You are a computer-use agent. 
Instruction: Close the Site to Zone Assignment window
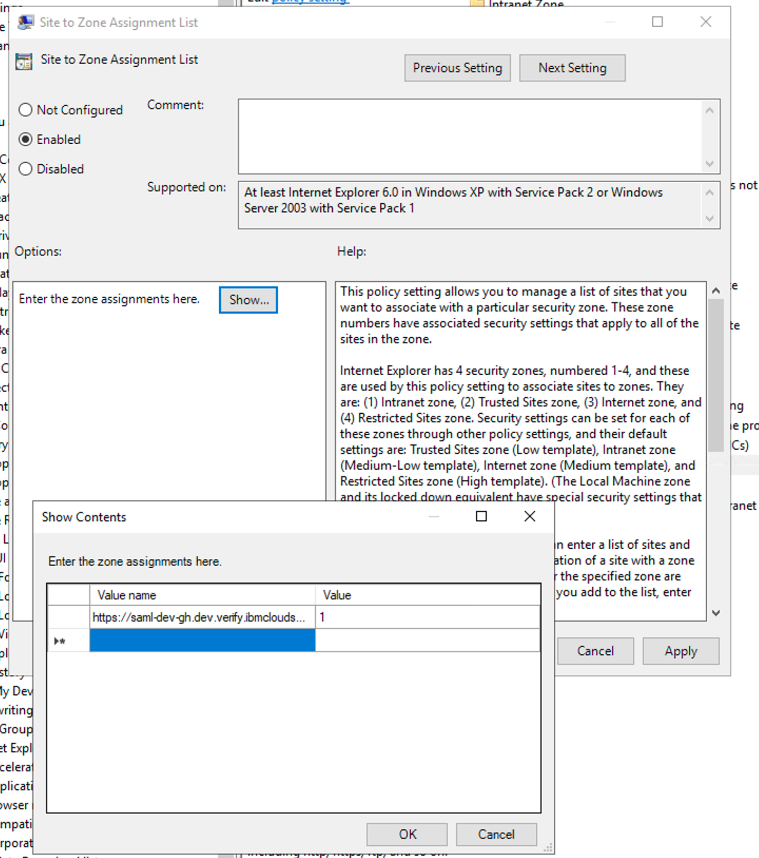(706, 22)
